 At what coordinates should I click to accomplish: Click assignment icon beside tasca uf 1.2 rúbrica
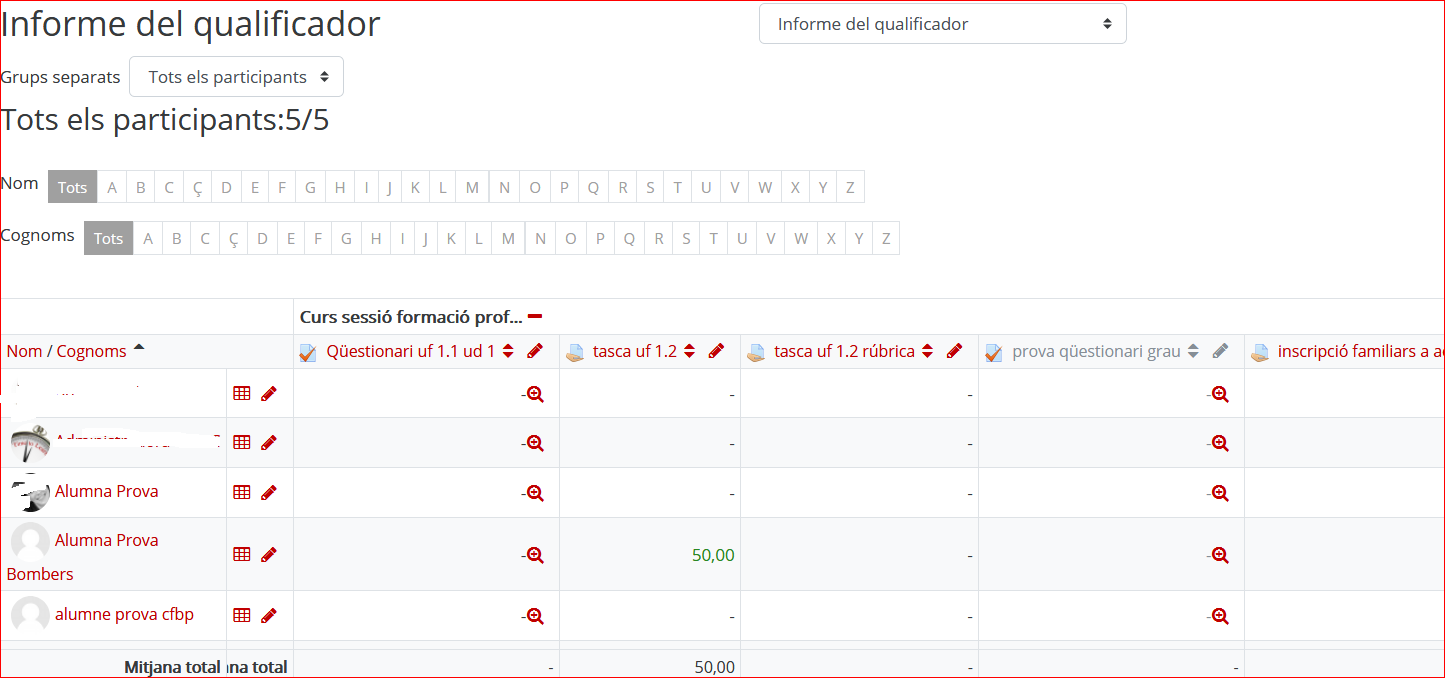click(x=756, y=352)
